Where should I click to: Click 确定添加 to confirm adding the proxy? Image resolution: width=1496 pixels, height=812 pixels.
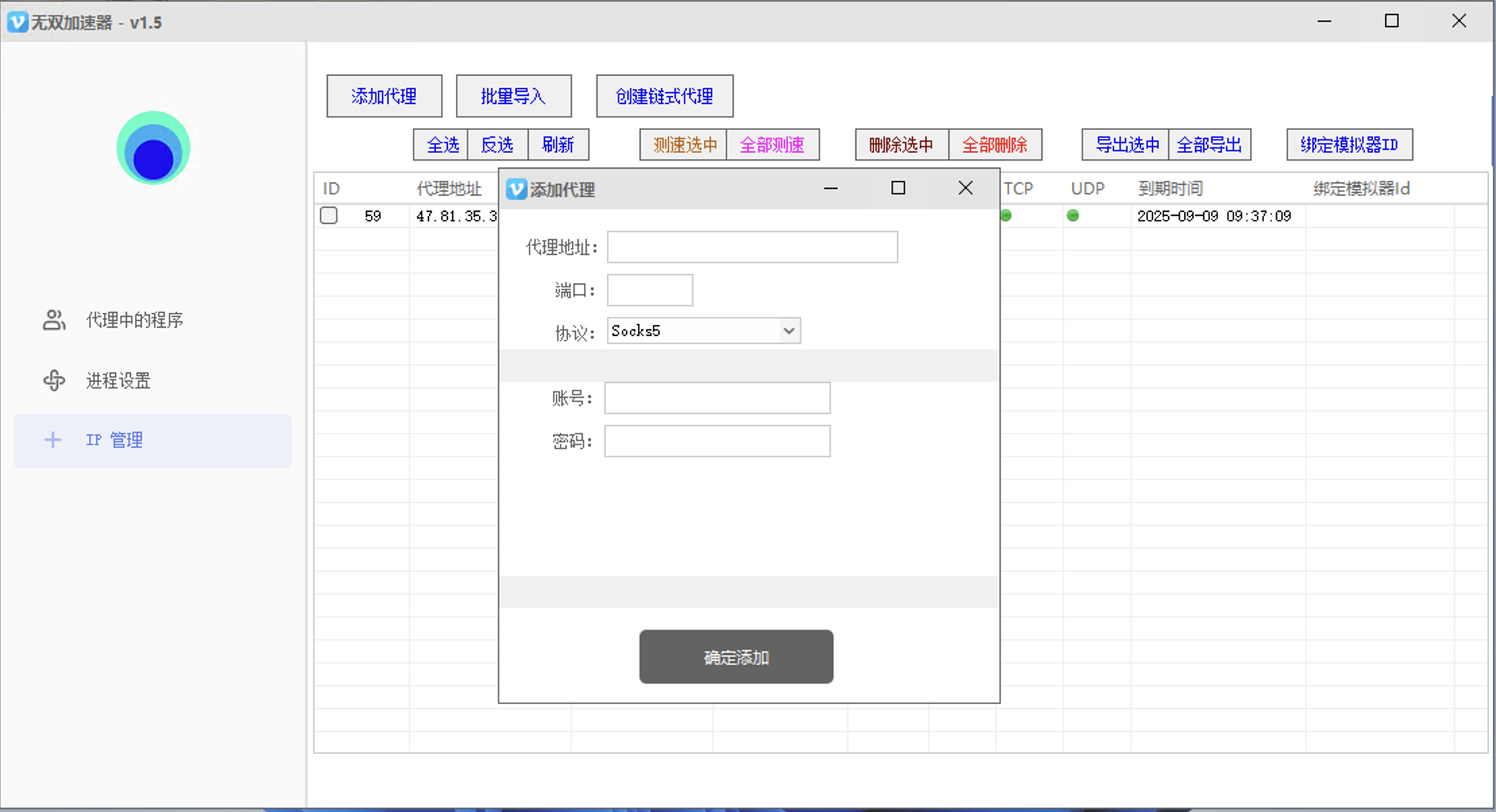[735, 657]
